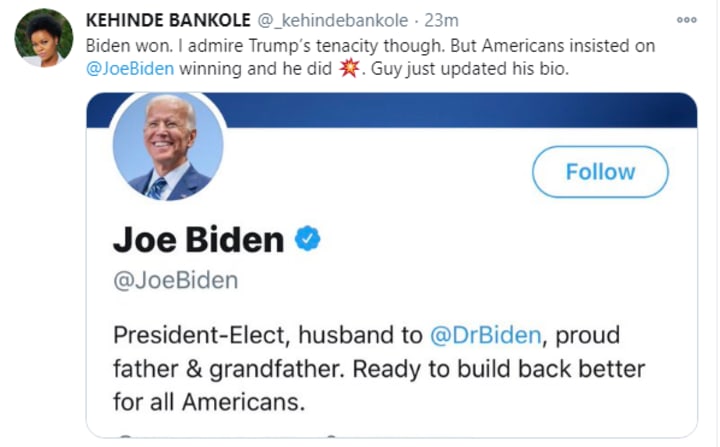Screen dimensions: 720x447
Task: Click the blue verified badge beside Joe Biden
Action: pos(308,238)
